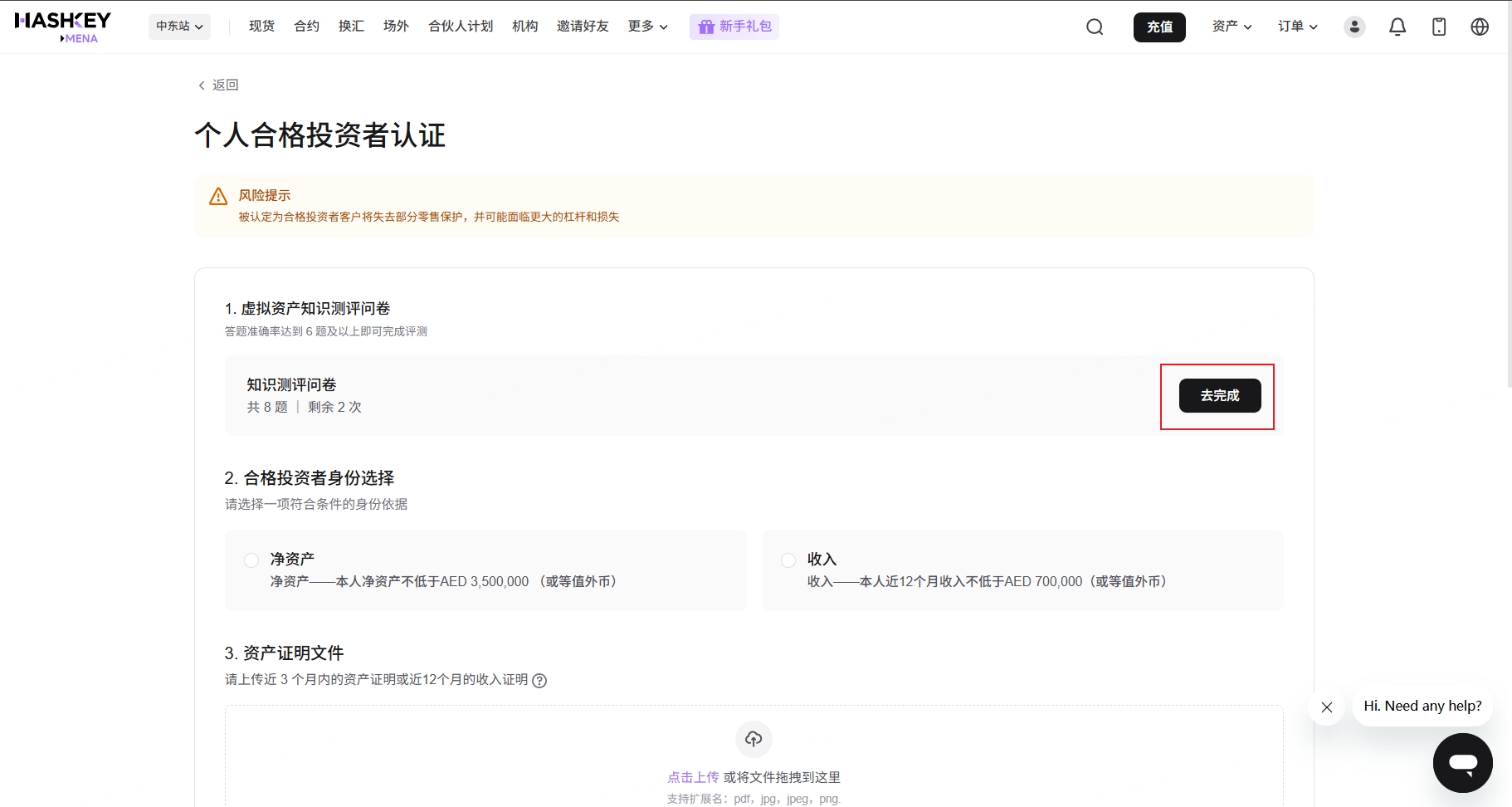Screen dimensions: 1512x807
Task: Open the 资产 dropdown
Action: coord(1232,27)
